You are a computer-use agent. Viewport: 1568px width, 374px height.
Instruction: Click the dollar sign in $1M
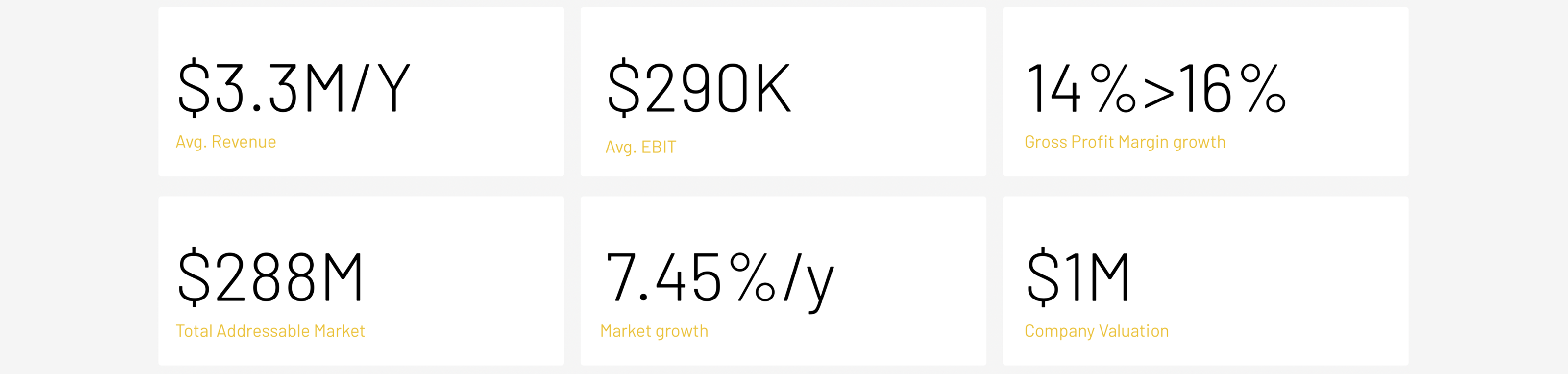tap(1043, 277)
